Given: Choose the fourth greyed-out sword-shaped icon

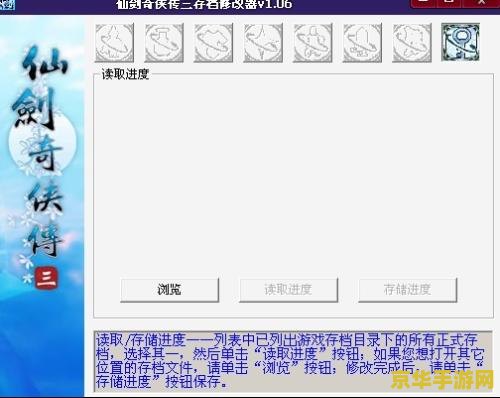Looking at the screenshot, I should (x=263, y=43).
